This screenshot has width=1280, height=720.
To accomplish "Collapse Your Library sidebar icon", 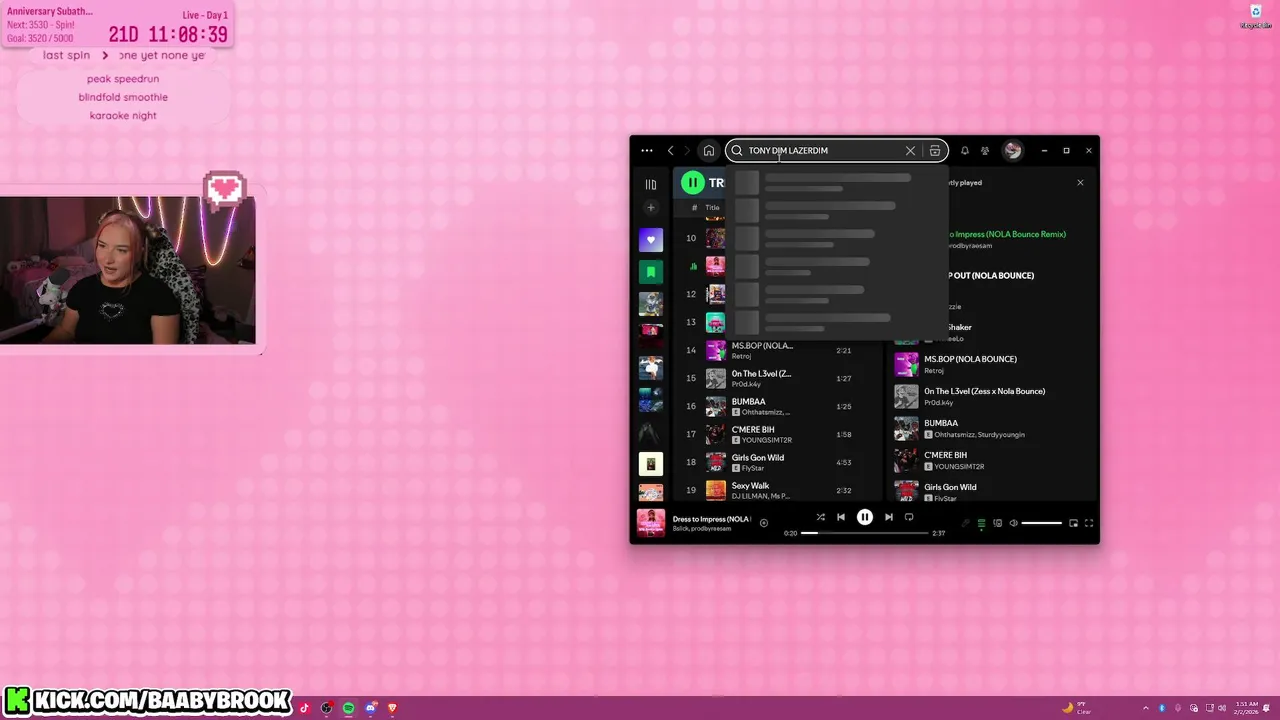I will [x=651, y=184].
